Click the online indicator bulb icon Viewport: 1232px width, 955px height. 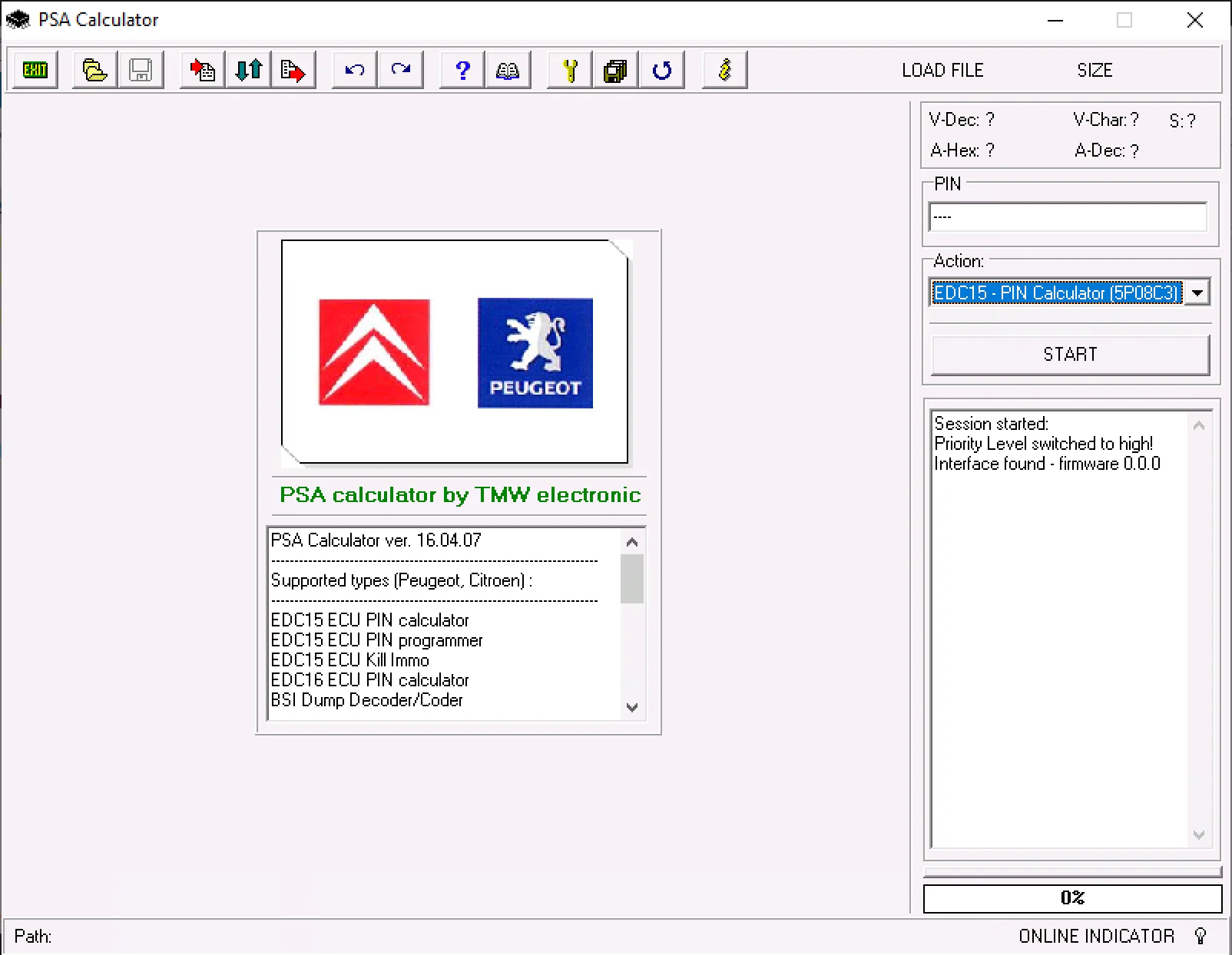tap(1201, 936)
